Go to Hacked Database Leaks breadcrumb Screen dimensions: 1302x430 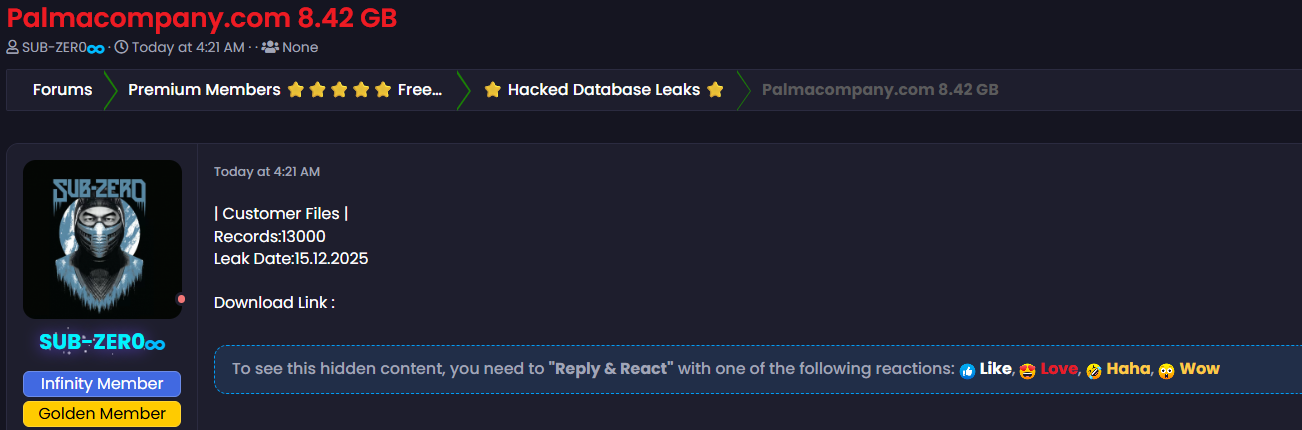[x=604, y=90]
